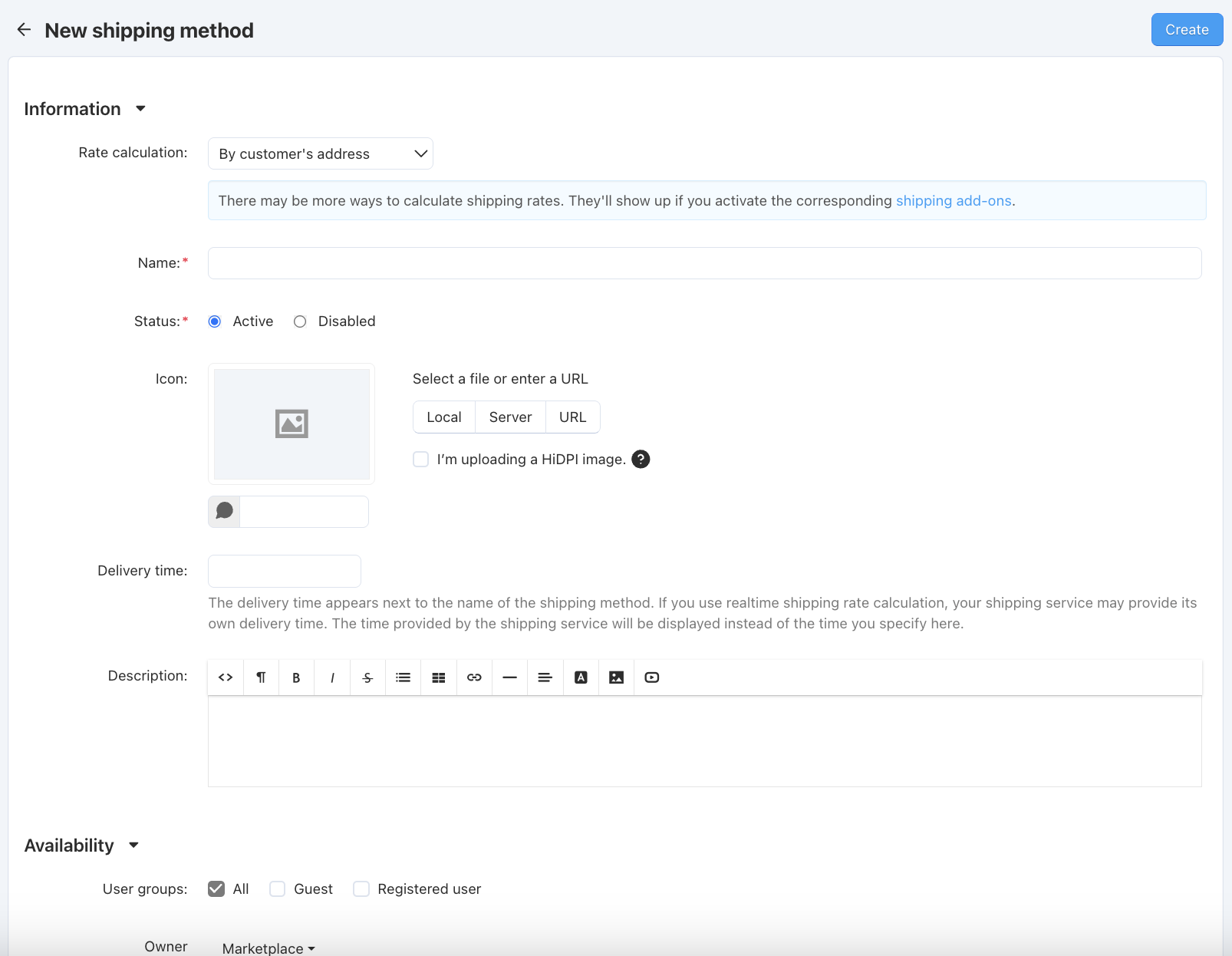Insert a bullet list in description
The image size is (1232, 956).
(x=403, y=677)
